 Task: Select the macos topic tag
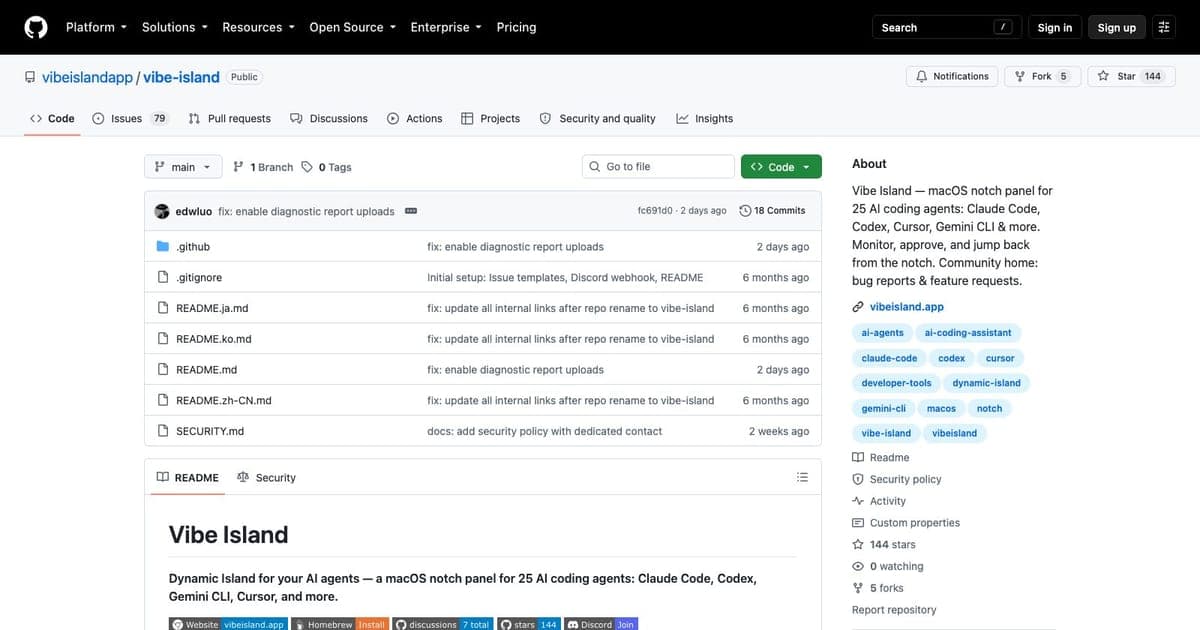tap(941, 408)
